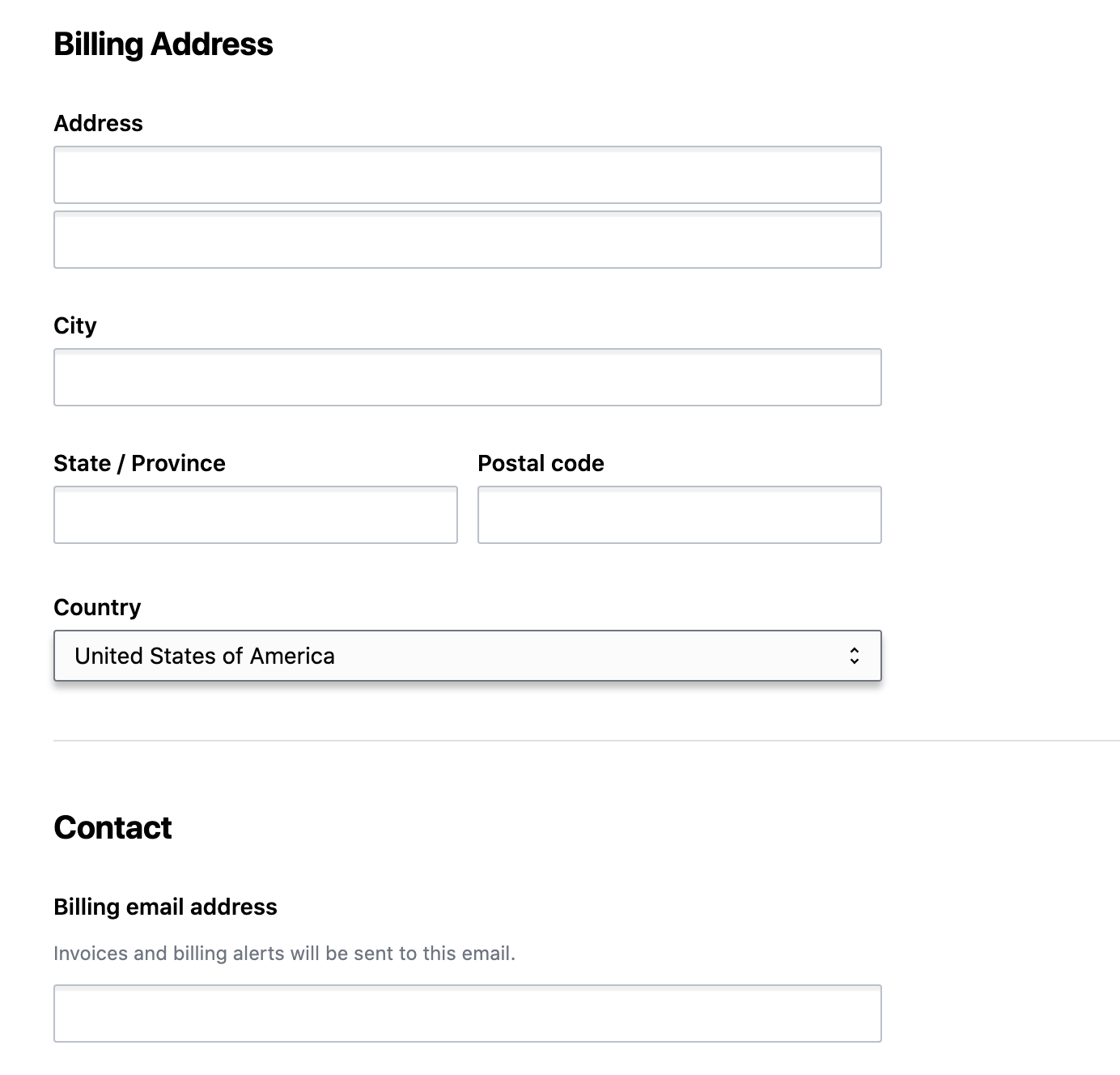Click the Postal code label
Viewport: 1120px width, 1075px height.
[541, 463]
